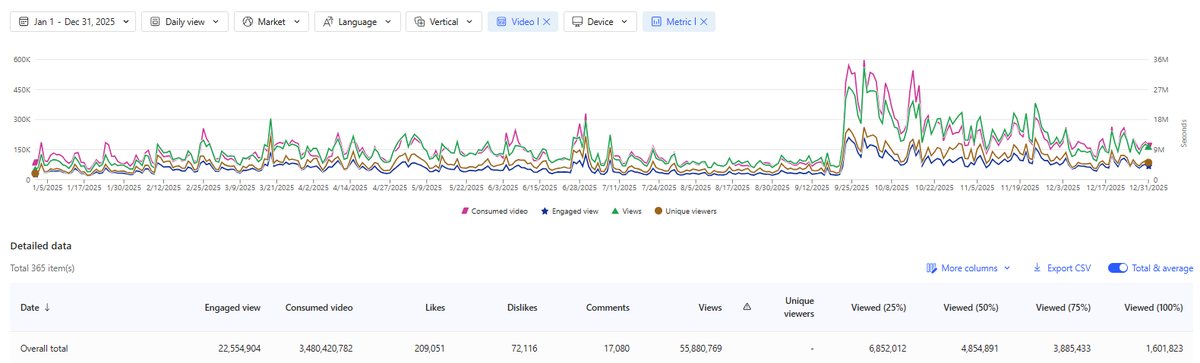Select the Viewed (75%) total 3,885,433
Viewport: 1200px width, 363px height.
pos(1071,348)
